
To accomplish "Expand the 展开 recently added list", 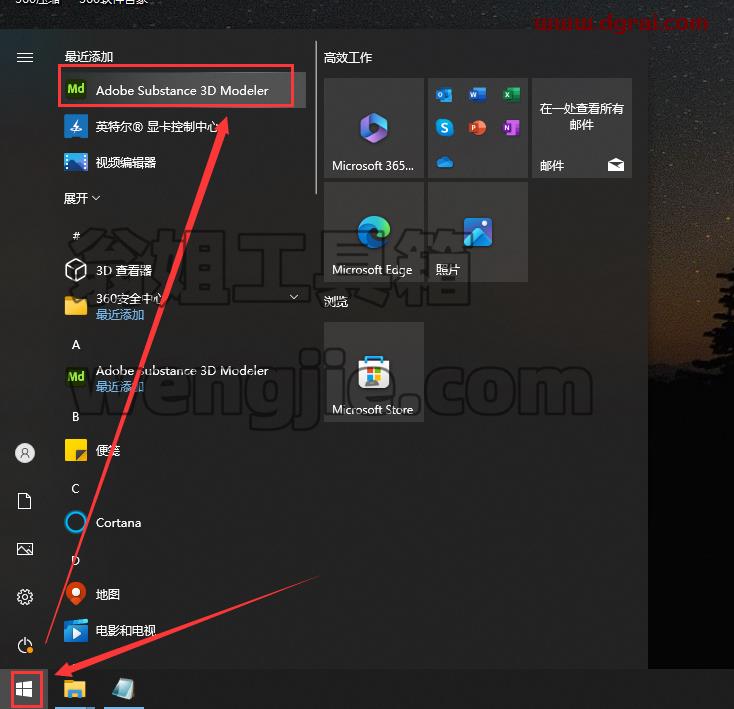I will coord(82,198).
